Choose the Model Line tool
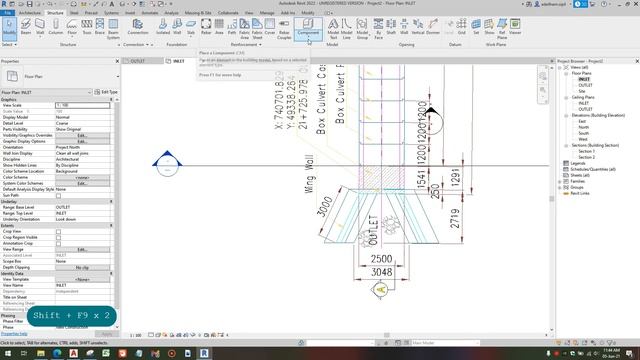Screen dimensions: 640x360 (x=347, y=29)
